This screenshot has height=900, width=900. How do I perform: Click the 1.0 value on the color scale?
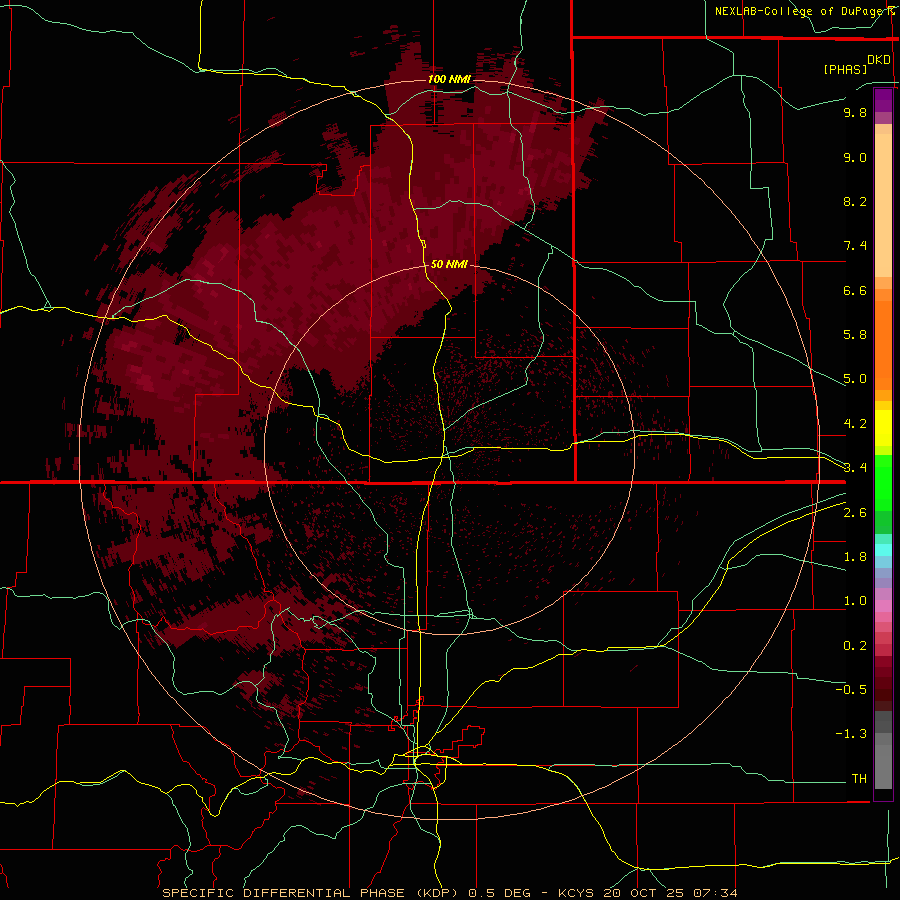[855, 601]
